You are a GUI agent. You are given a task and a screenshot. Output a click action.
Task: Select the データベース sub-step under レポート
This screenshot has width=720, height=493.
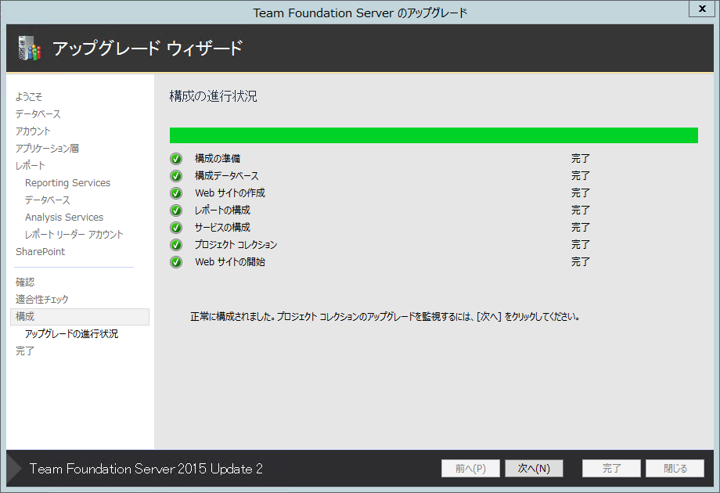(x=48, y=200)
